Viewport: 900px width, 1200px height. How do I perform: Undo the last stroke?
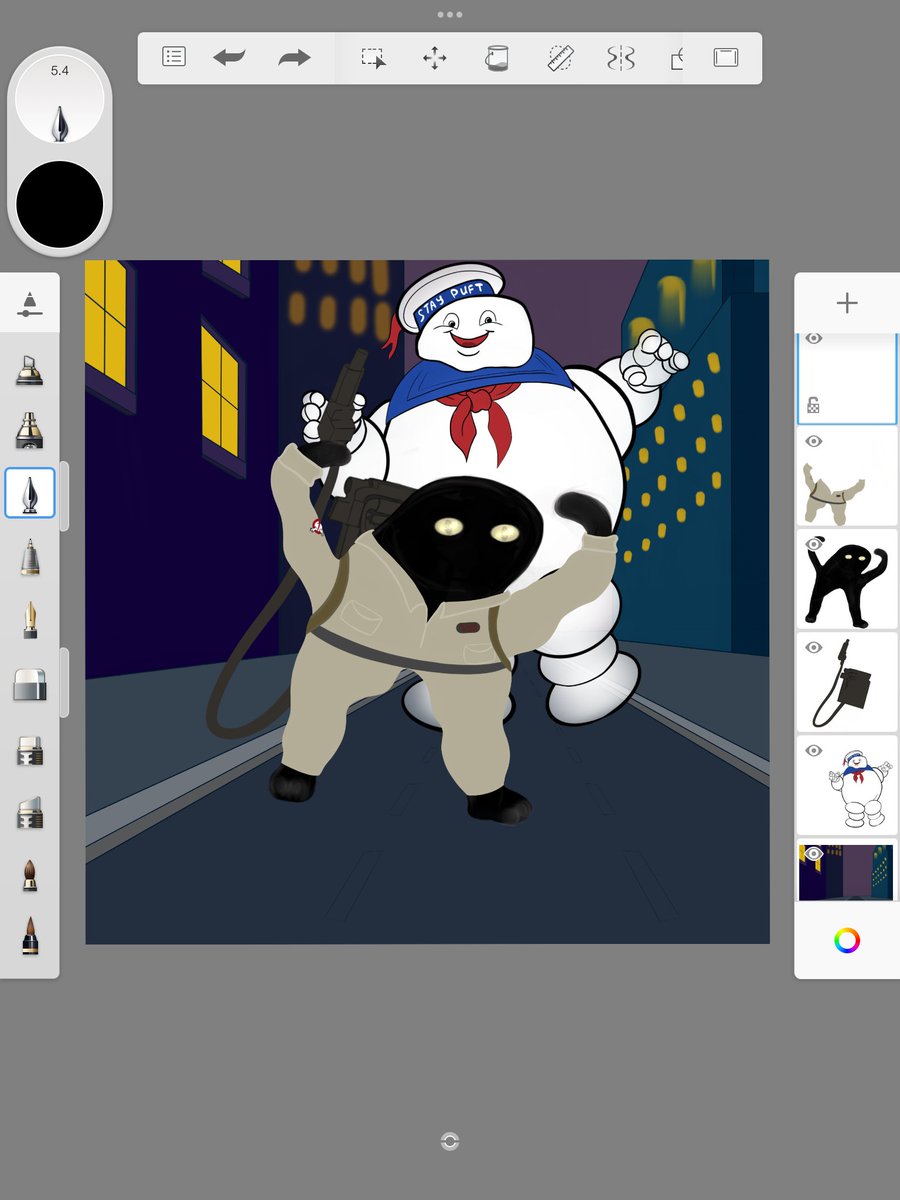click(229, 58)
